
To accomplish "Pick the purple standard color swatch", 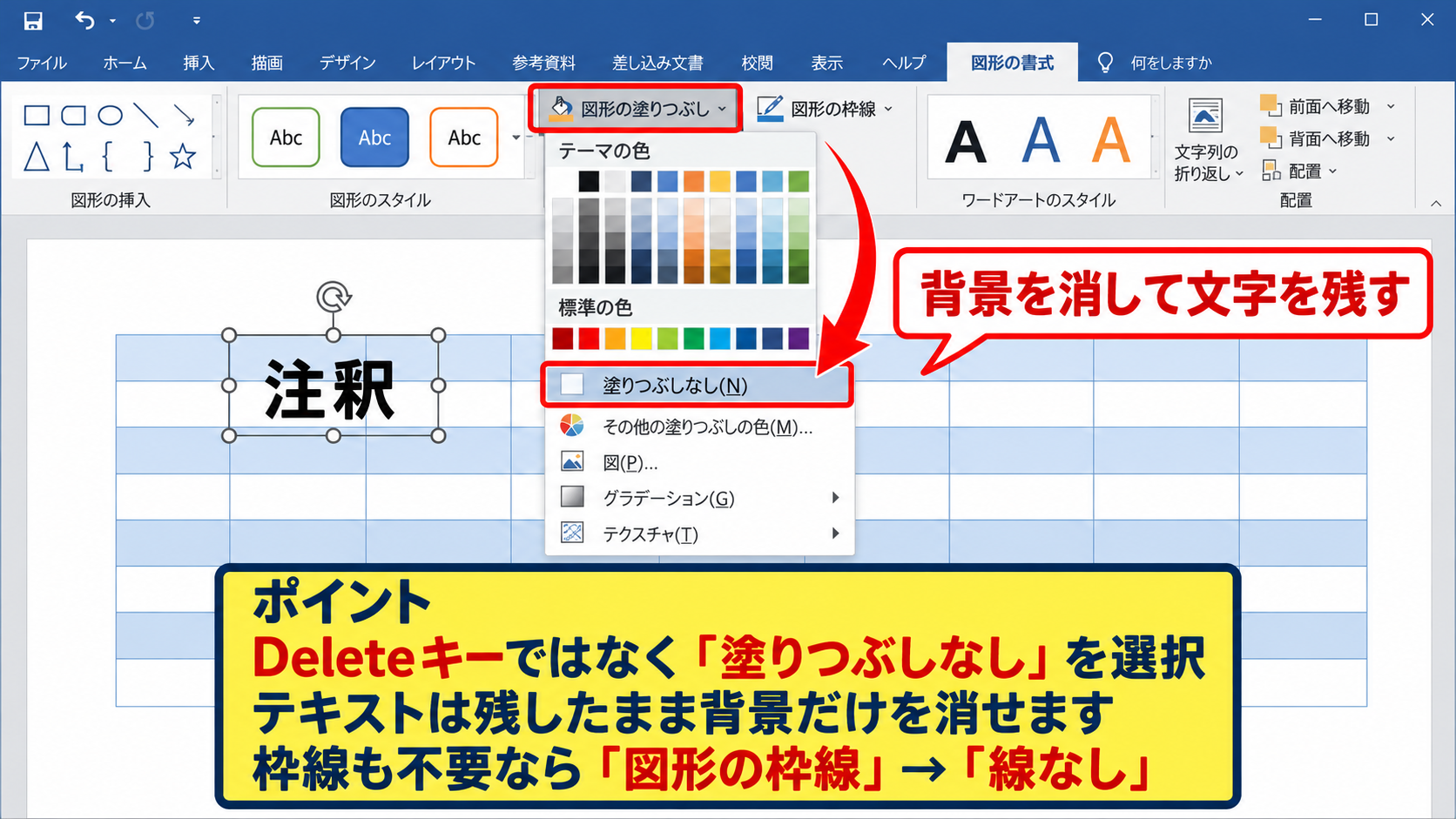I will tap(799, 339).
